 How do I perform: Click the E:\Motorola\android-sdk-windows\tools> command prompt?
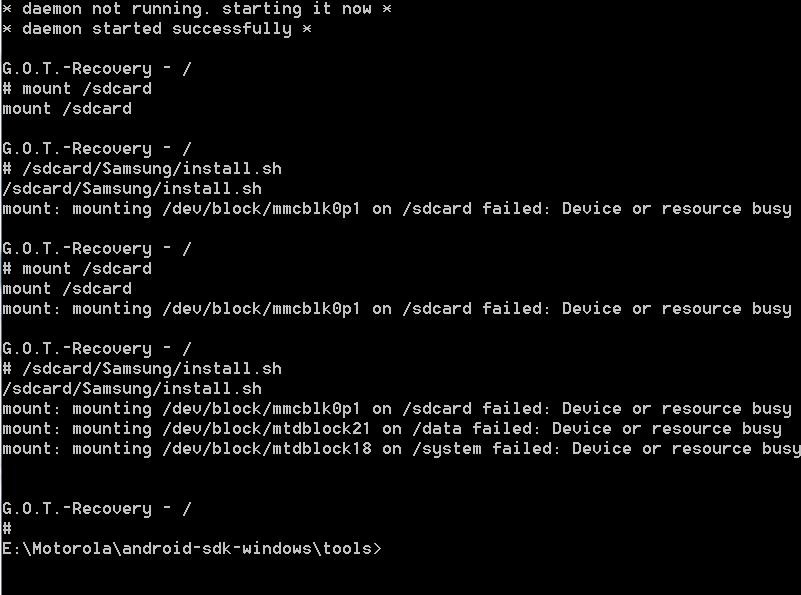[192, 549]
